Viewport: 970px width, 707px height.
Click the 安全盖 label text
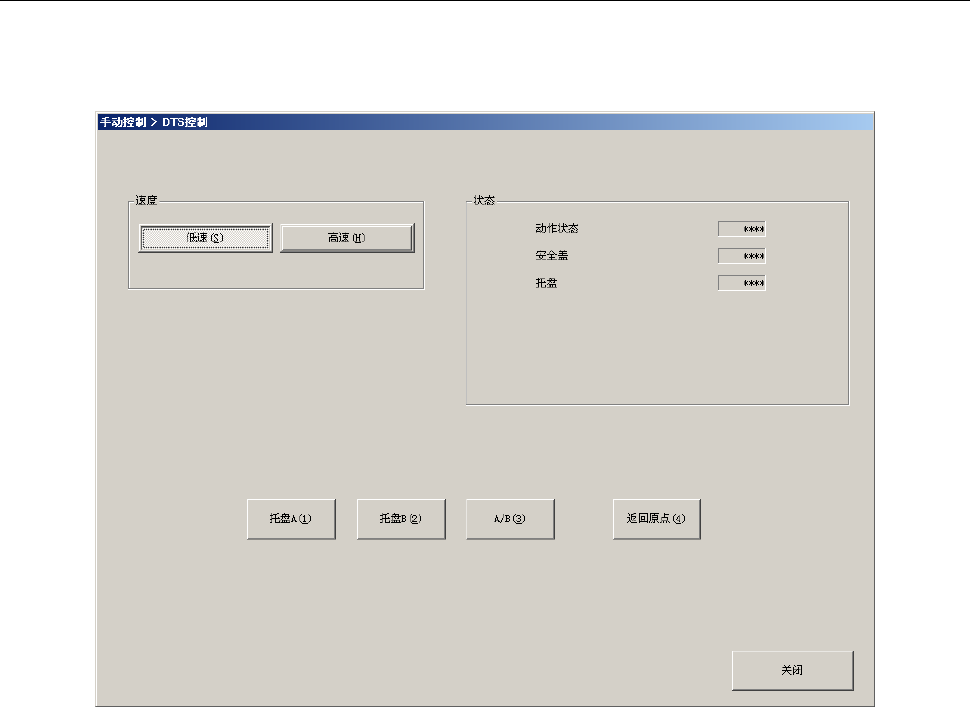coord(552,255)
